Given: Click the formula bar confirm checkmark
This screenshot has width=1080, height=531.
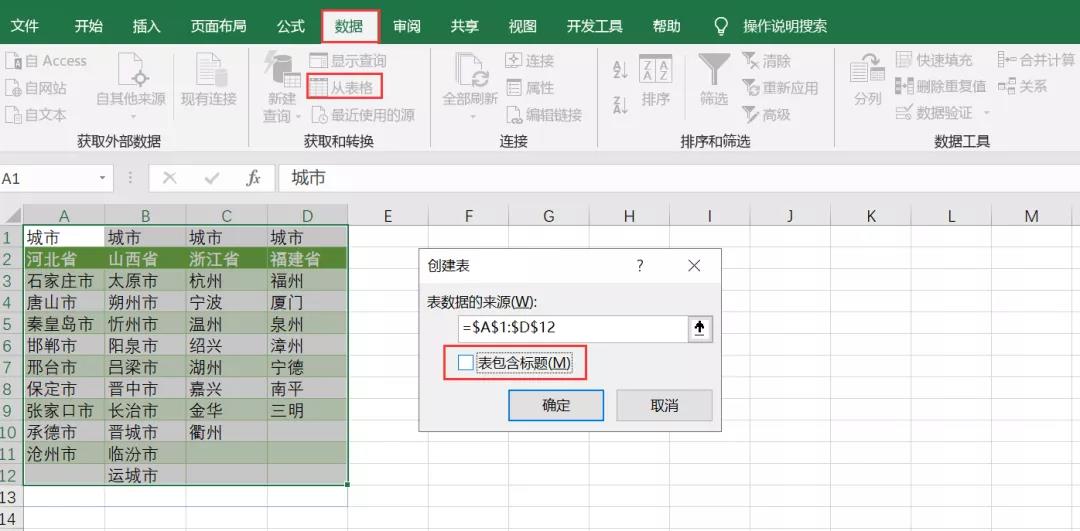Looking at the screenshot, I should (212, 178).
